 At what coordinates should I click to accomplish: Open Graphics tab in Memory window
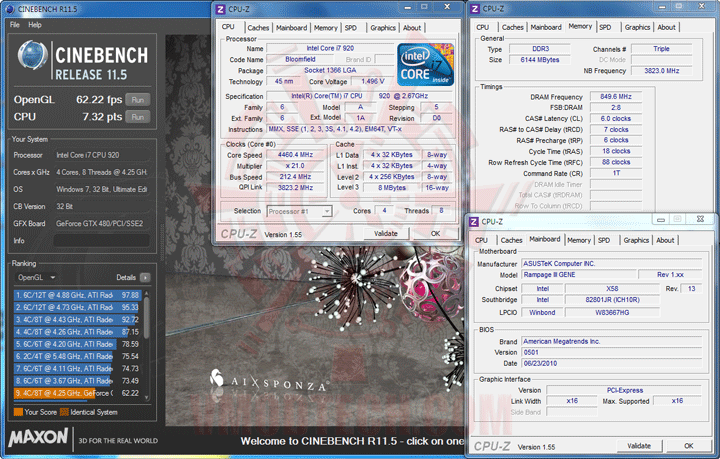637,27
